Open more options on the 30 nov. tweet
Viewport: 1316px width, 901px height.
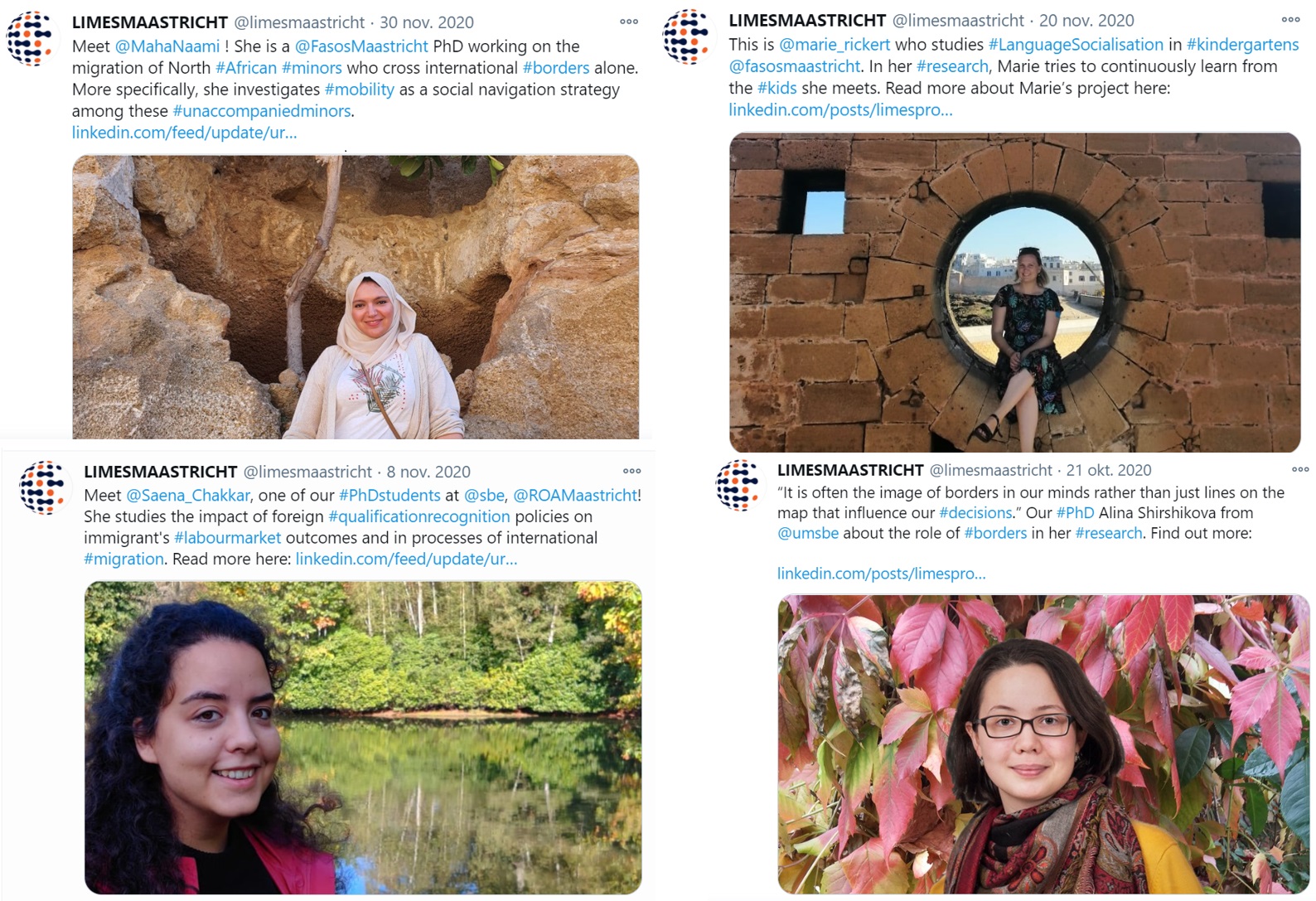pyautogui.click(x=629, y=22)
